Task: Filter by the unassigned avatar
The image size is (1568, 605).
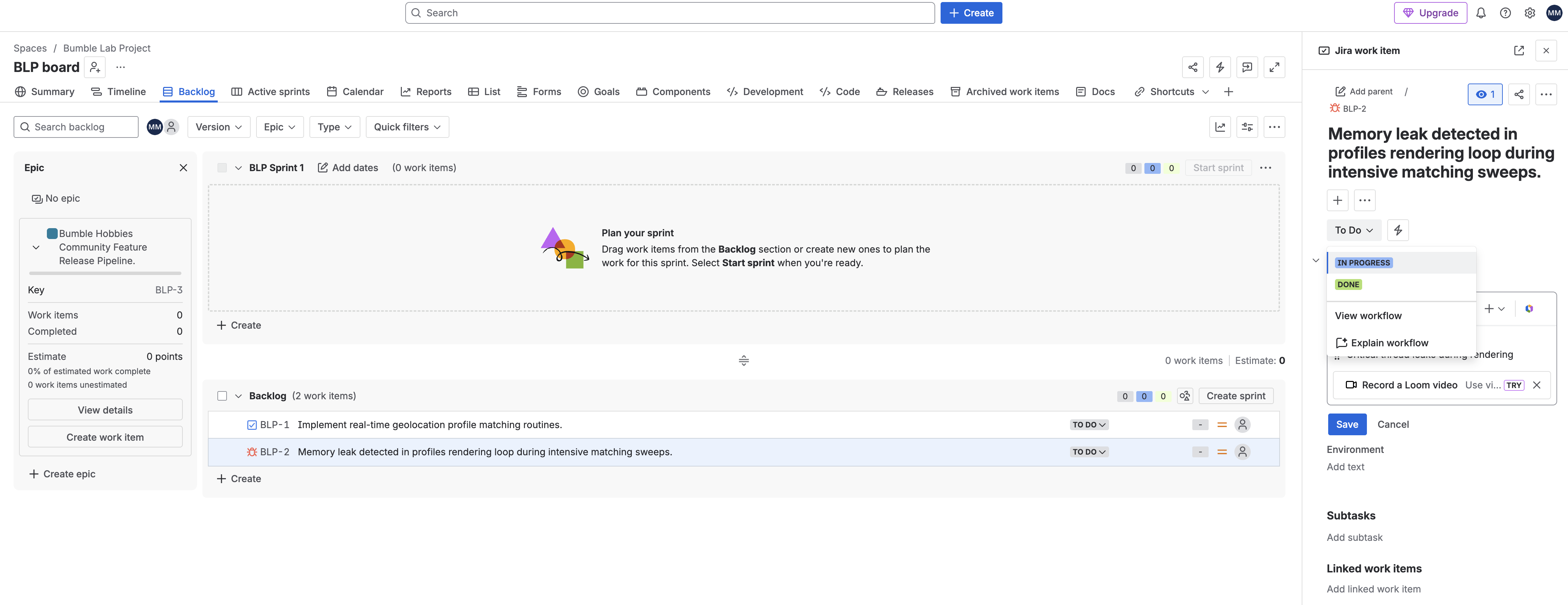Action: click(172, 127)
